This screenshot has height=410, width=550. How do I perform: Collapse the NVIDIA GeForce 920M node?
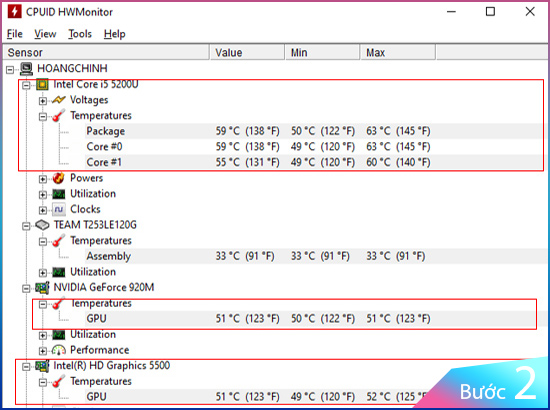pyautogui.click(x=26, y=289)
